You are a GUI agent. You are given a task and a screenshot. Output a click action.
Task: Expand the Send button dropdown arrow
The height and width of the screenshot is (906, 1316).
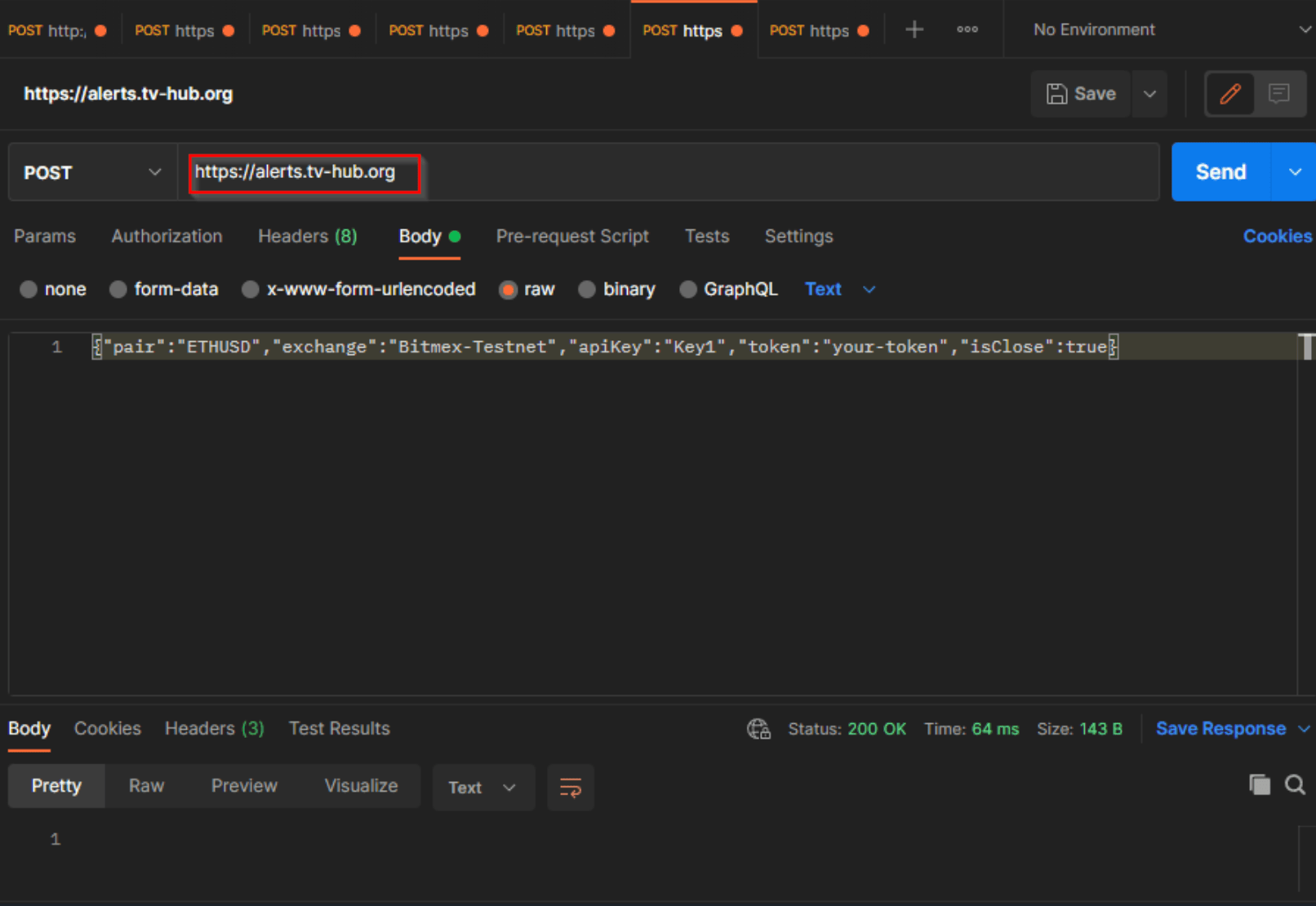(x=1294, y=172)
